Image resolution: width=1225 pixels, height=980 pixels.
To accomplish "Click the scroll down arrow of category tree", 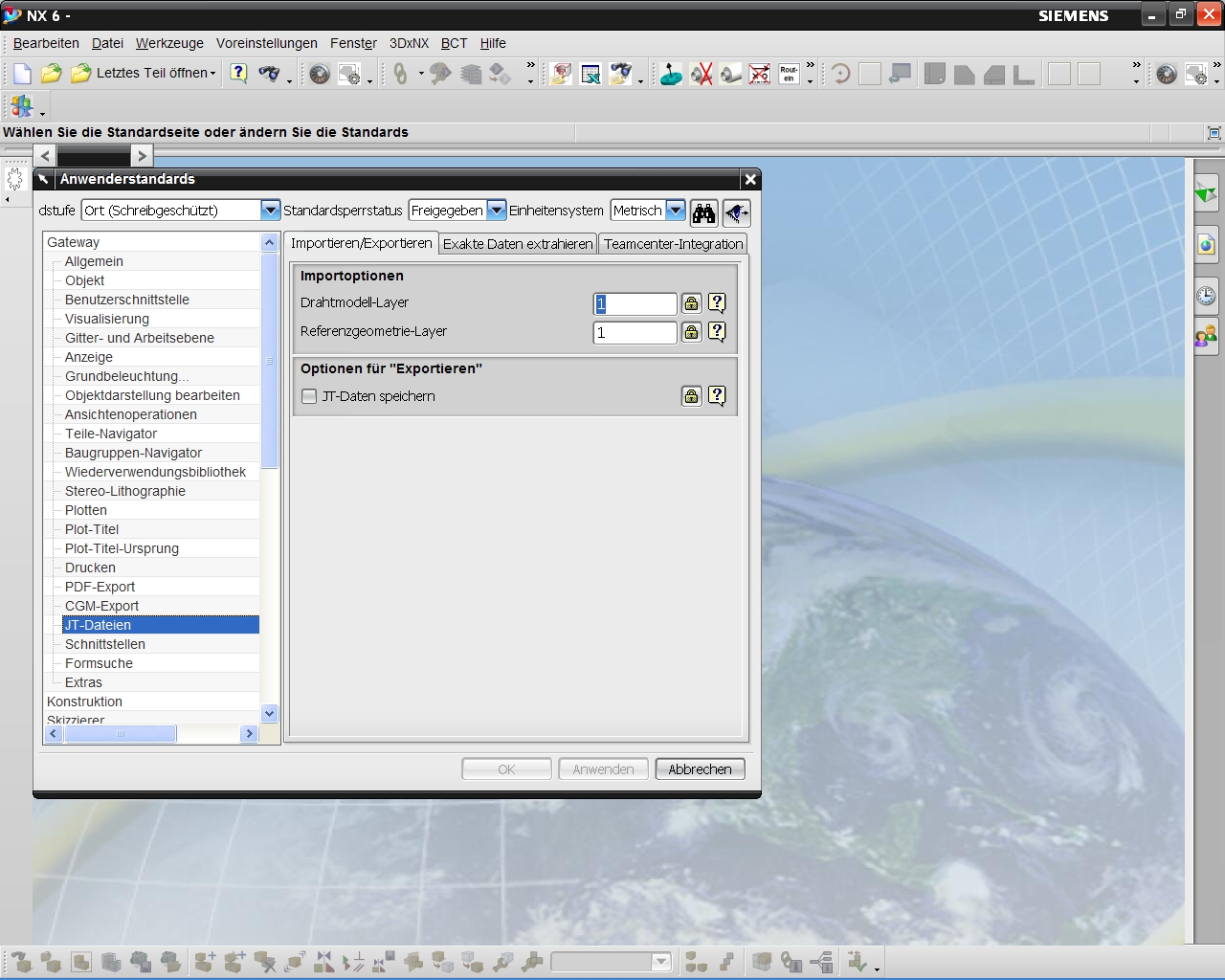I will click(269, 714).
